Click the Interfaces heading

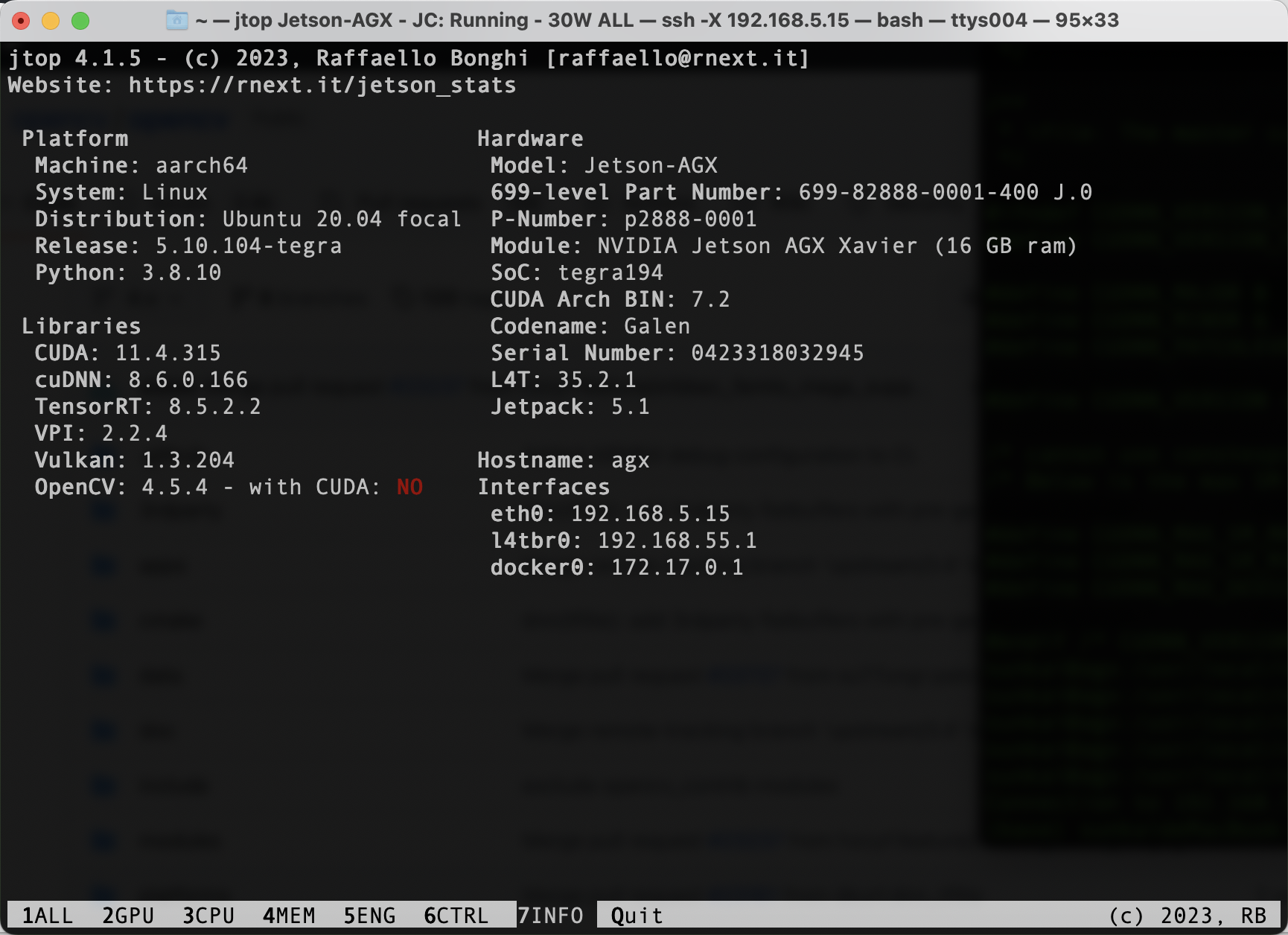(x=544, y=487)
